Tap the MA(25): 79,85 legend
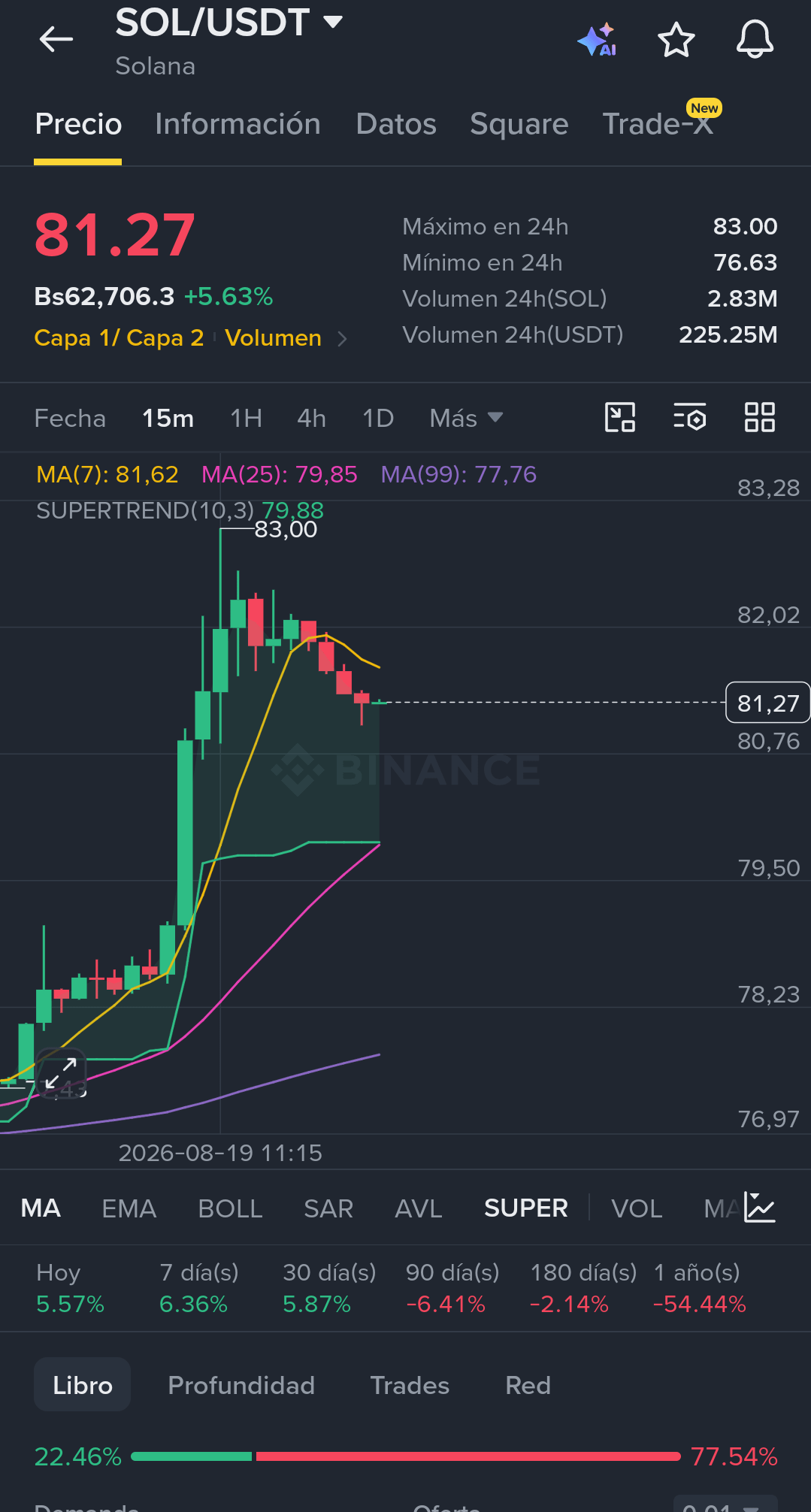This screenshot has height=1512, width=811. click(x=280, y=474)
